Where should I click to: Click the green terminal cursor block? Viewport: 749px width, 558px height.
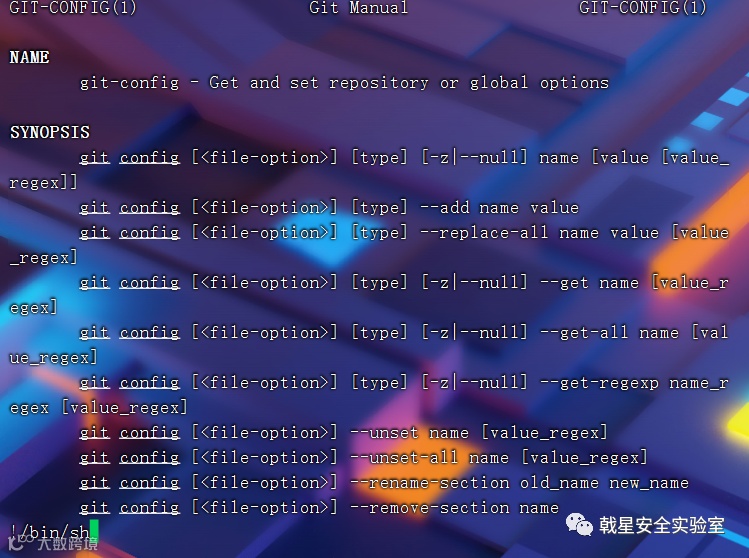pos(94,530)
